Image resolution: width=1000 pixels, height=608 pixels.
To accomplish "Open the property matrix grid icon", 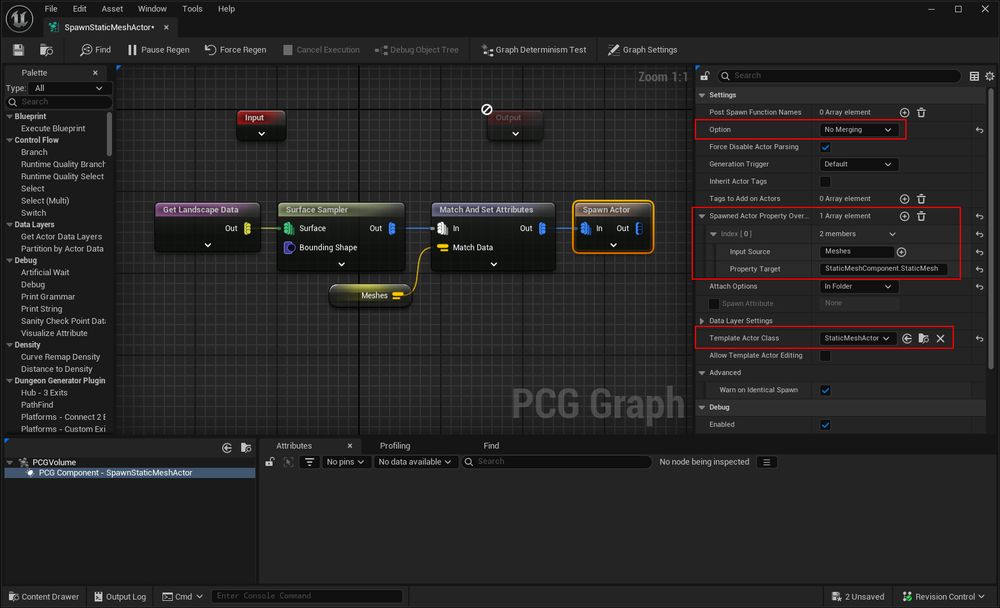I will [974, 76].
